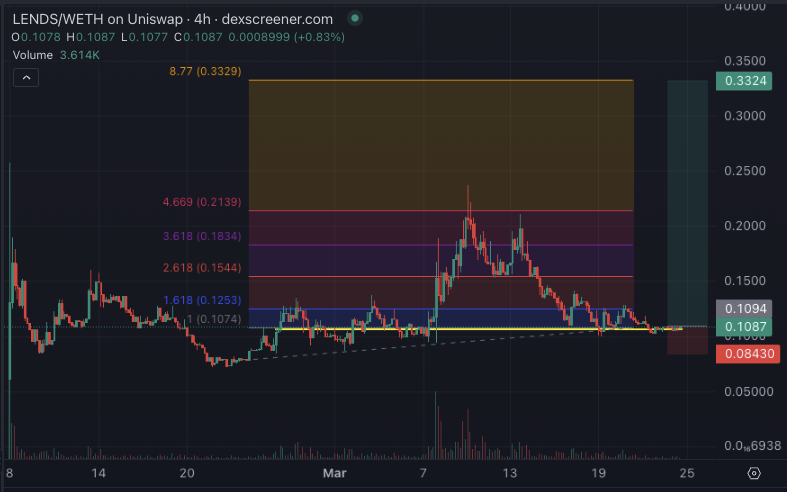Select the green long position profit zone

tap(688, 203)
